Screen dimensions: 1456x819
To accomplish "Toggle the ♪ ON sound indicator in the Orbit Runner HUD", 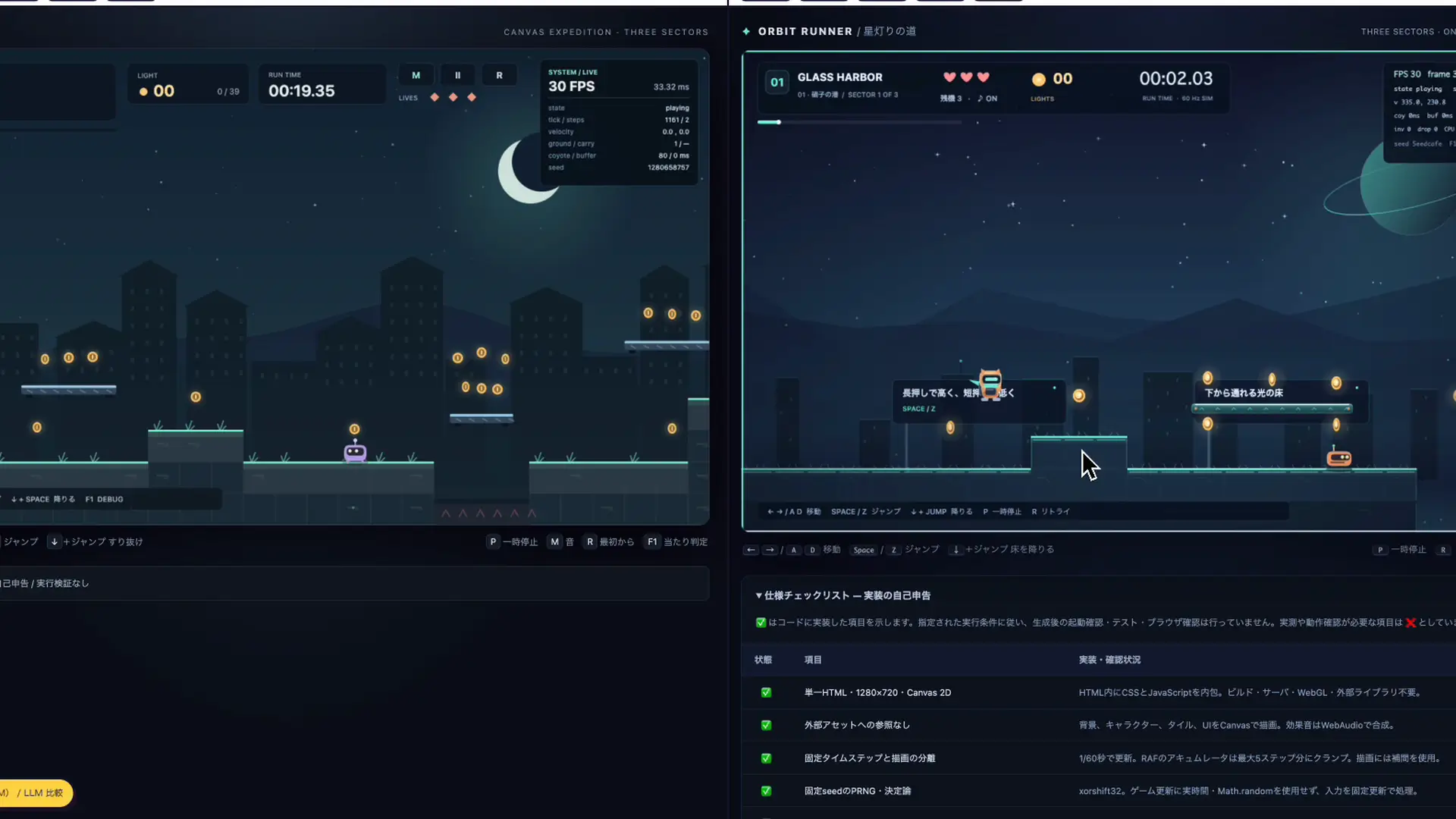I will (987, 99).
